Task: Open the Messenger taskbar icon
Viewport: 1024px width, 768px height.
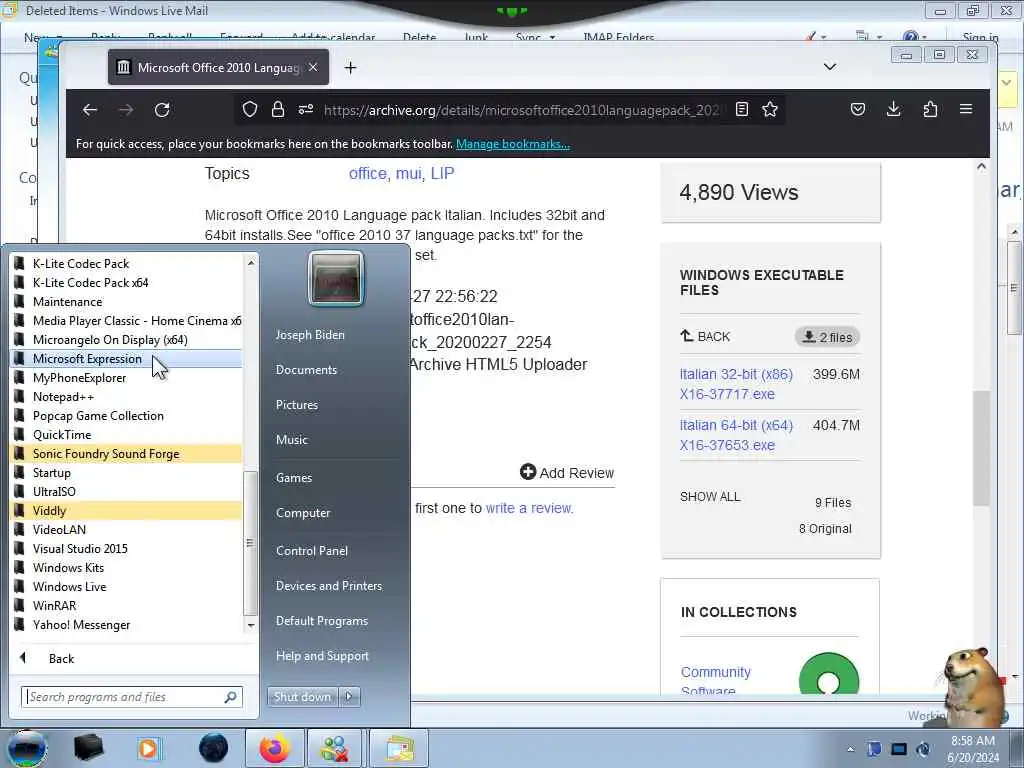Action: [x=334, y=748]
